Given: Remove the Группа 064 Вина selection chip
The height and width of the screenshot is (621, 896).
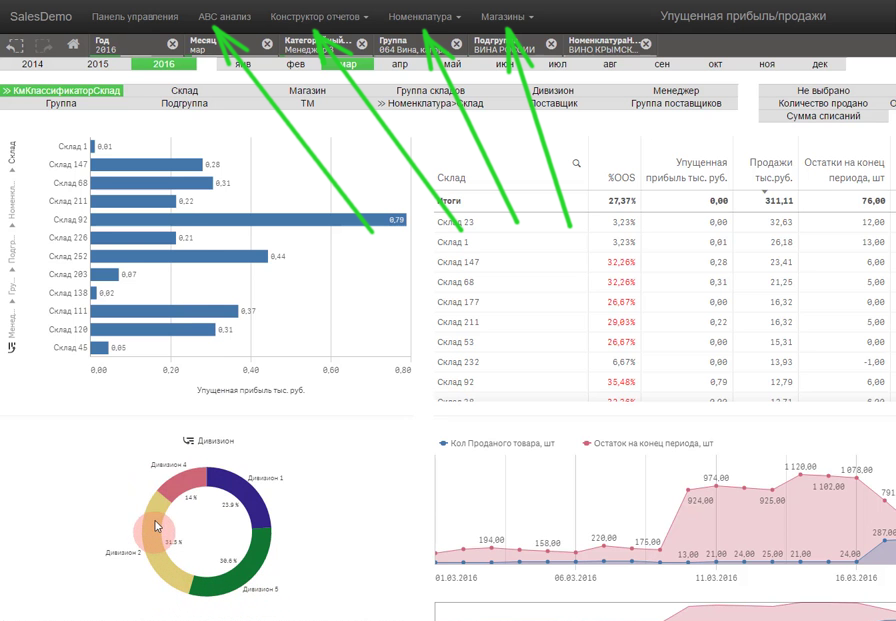Looking at the screenshot, I should tap(457, 44).
